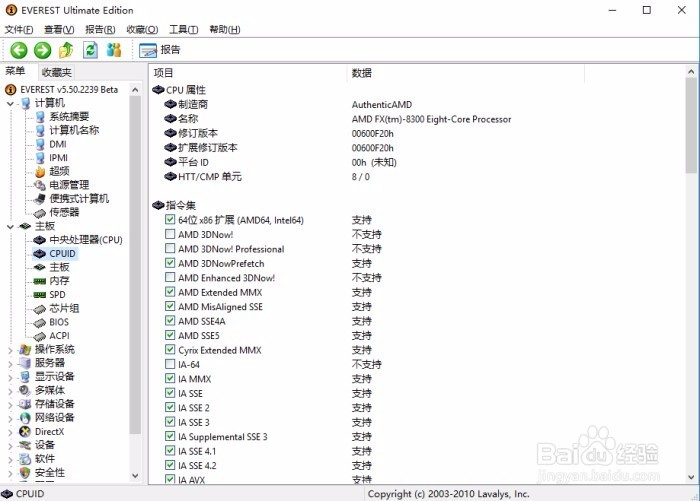Click the Refresh toolbar icon

90,50
